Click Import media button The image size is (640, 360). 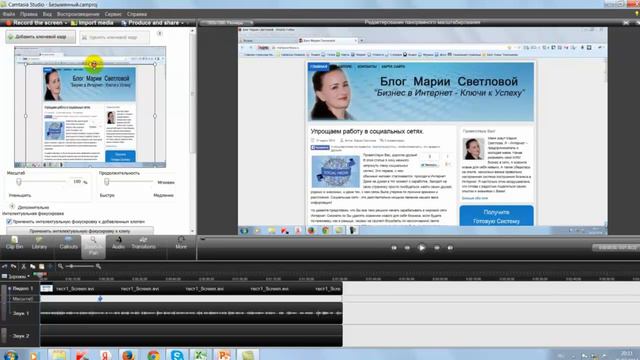click(92, 23)
